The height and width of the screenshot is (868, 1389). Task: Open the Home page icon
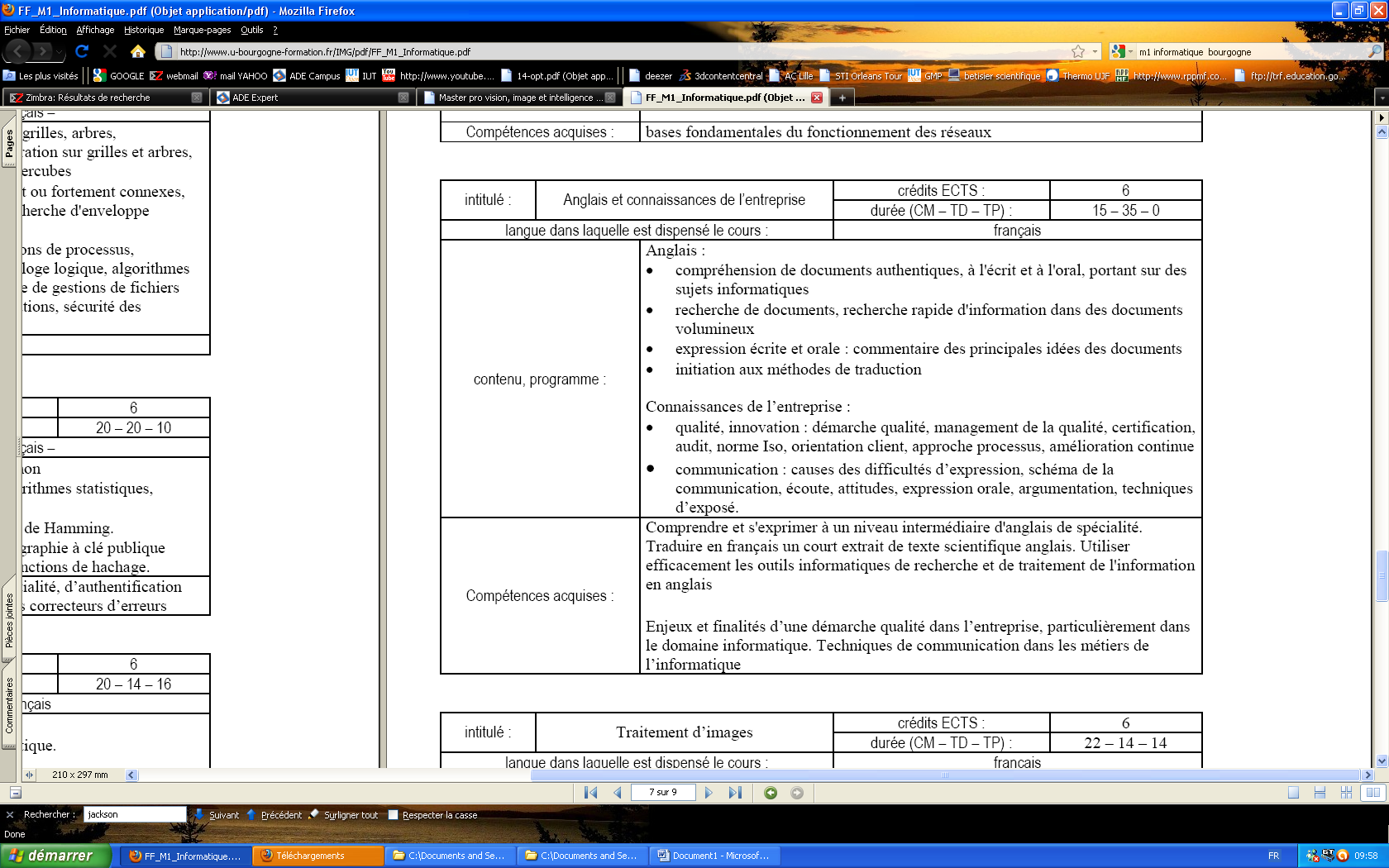(138, 51)
